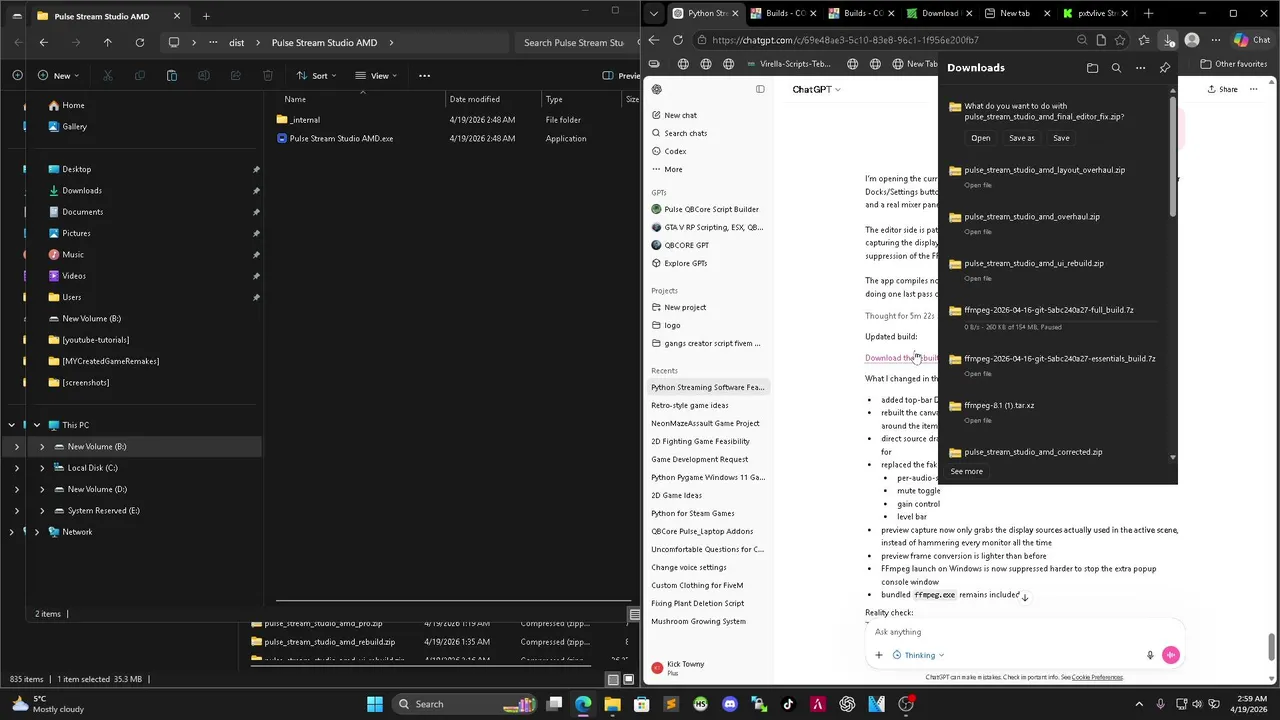Viewport: 1280px width, 720px height.
Task: Switch to pxtvlive Edge tab
Action: (x=1096, y=14)
